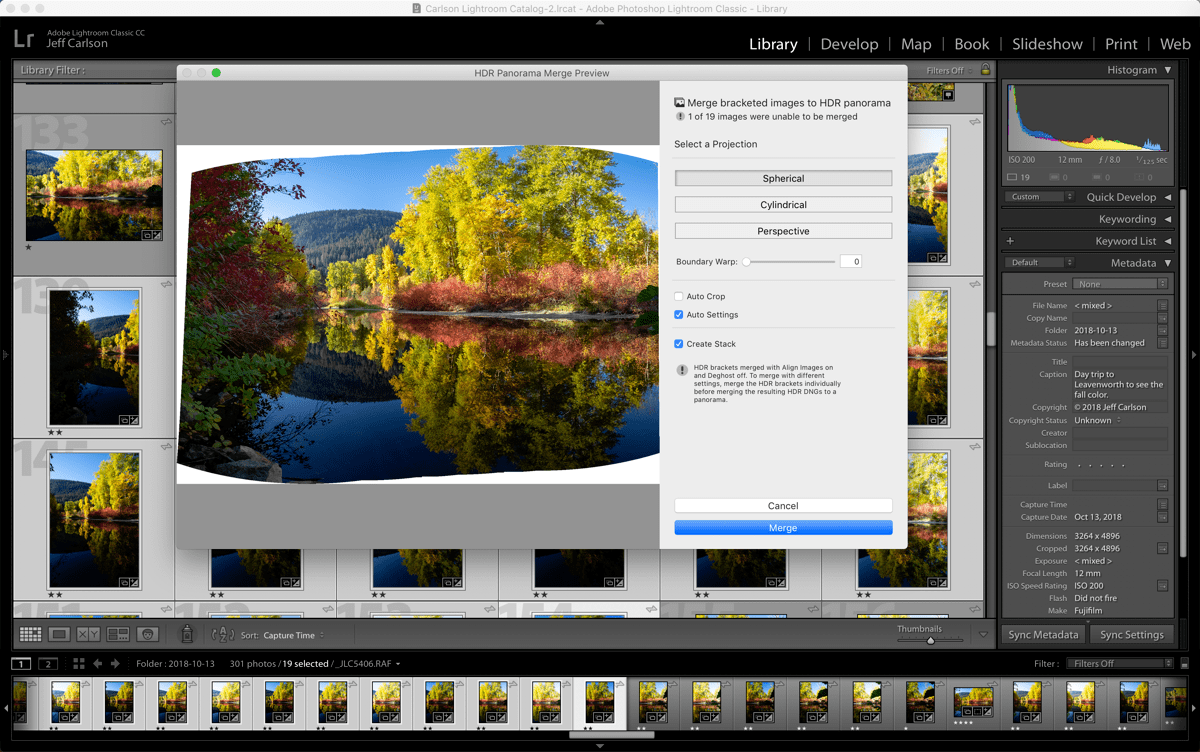Open People view face icon
This screenshot has height=752, width=1200.
[148, 634]
